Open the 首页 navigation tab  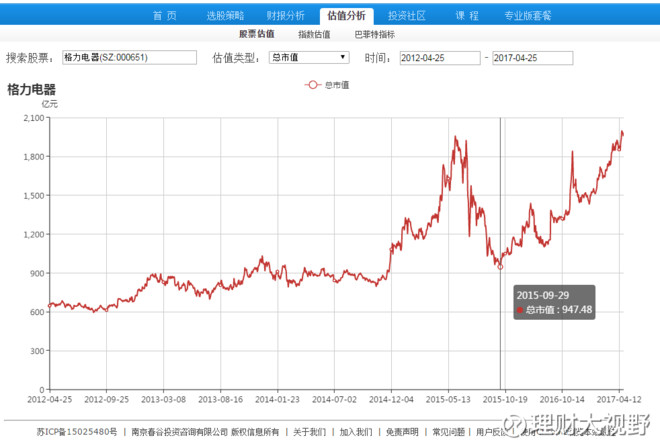[165, 16]
